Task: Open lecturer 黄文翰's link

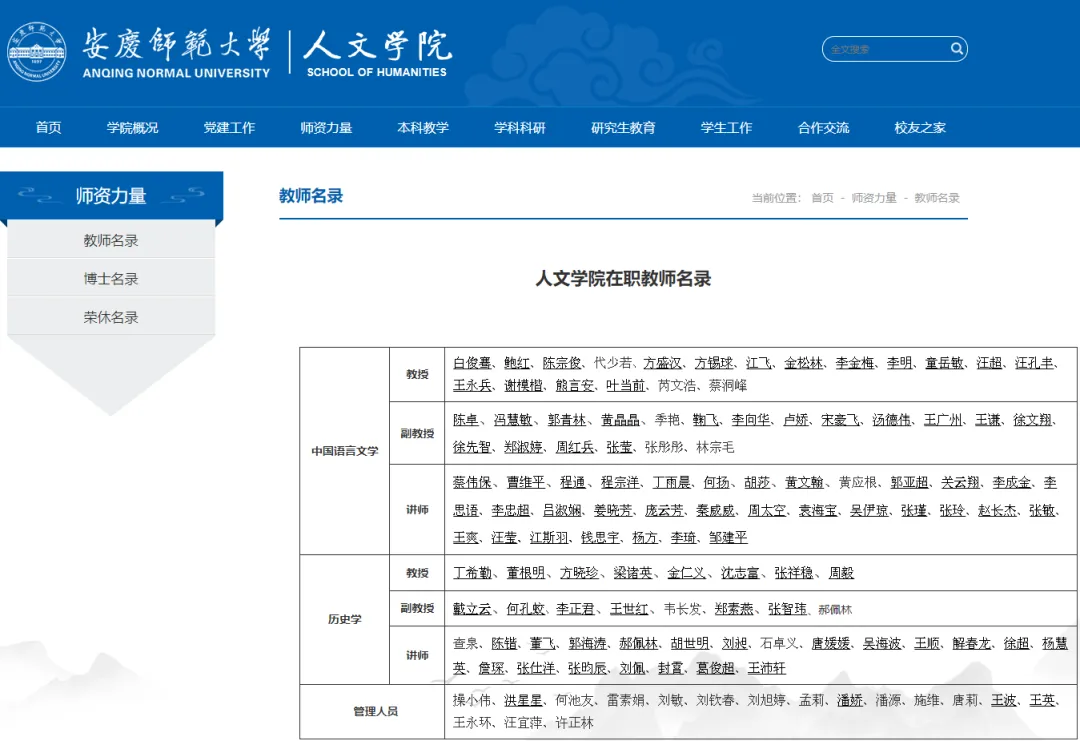Action: click(x=804, y=483)
